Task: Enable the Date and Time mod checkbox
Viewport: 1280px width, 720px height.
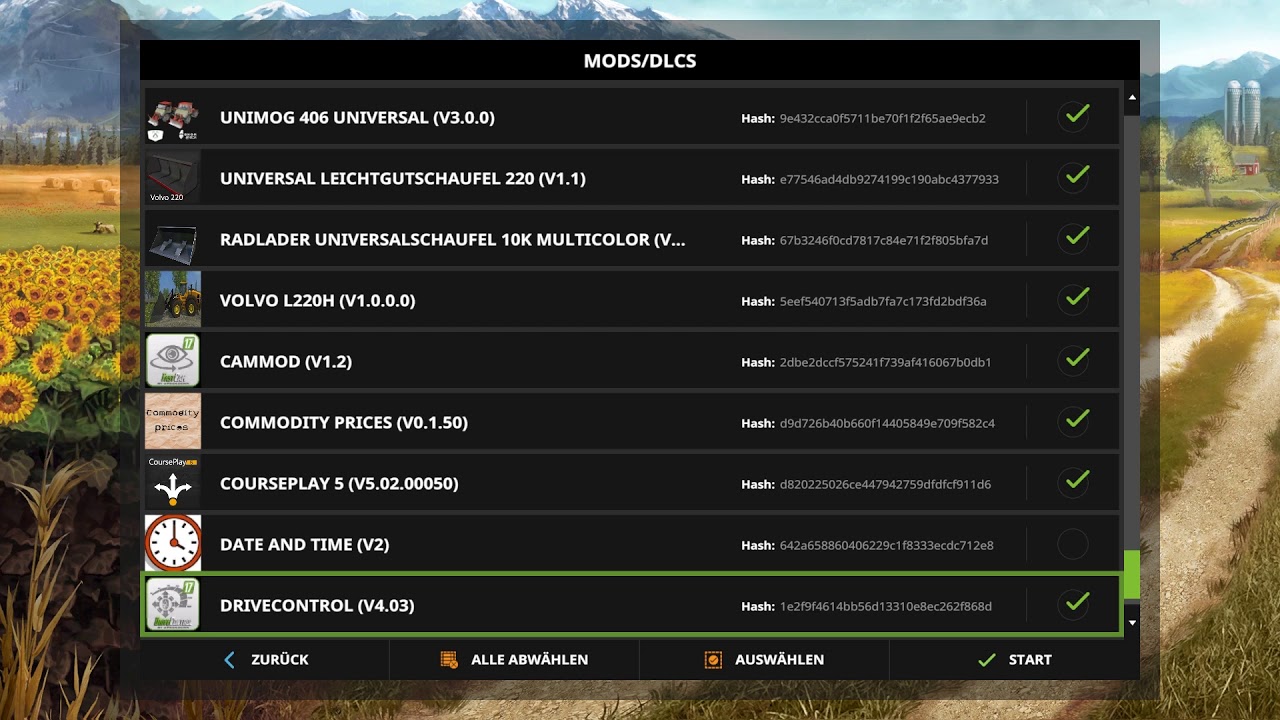Action: click(1073, 544)
